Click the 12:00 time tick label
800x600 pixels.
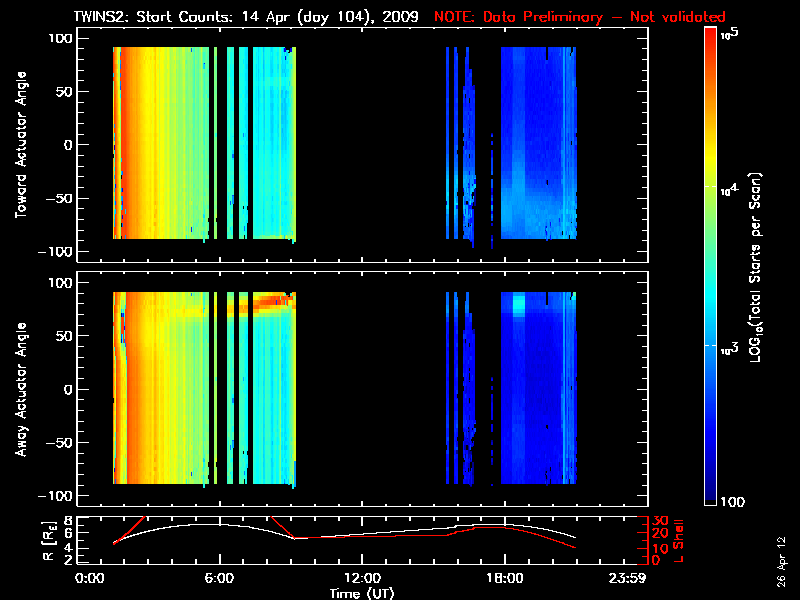361,579
